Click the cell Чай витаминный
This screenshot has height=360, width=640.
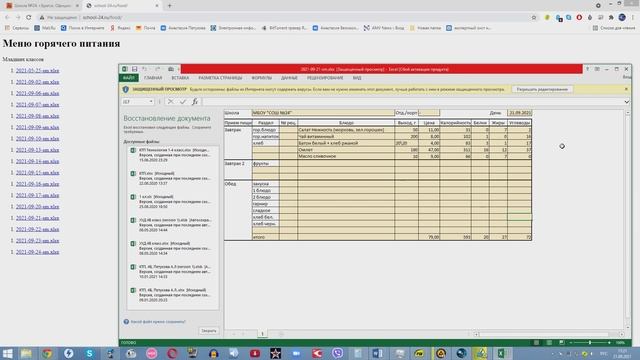click(x=346, y=137)
